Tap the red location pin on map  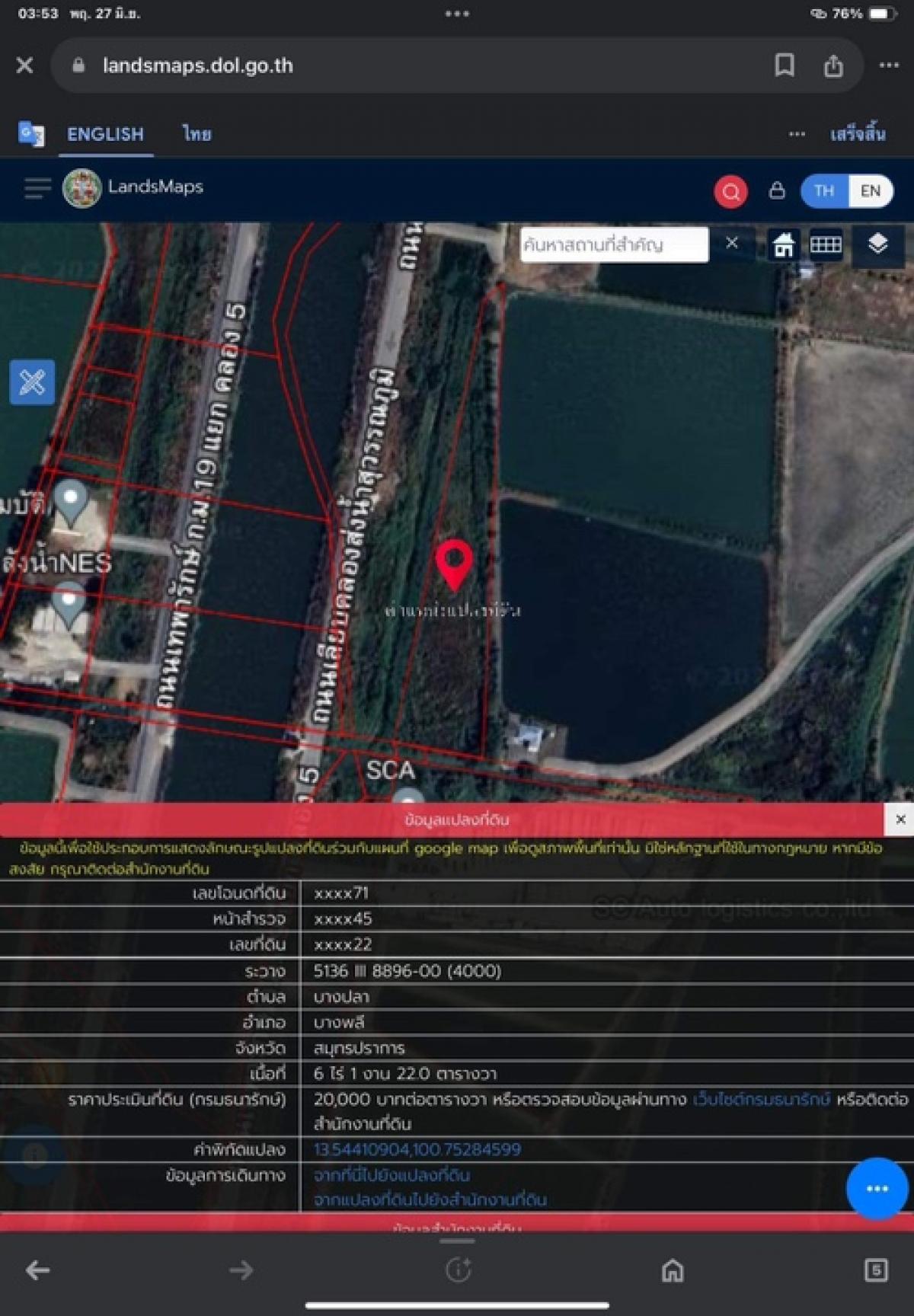(454, 564)
